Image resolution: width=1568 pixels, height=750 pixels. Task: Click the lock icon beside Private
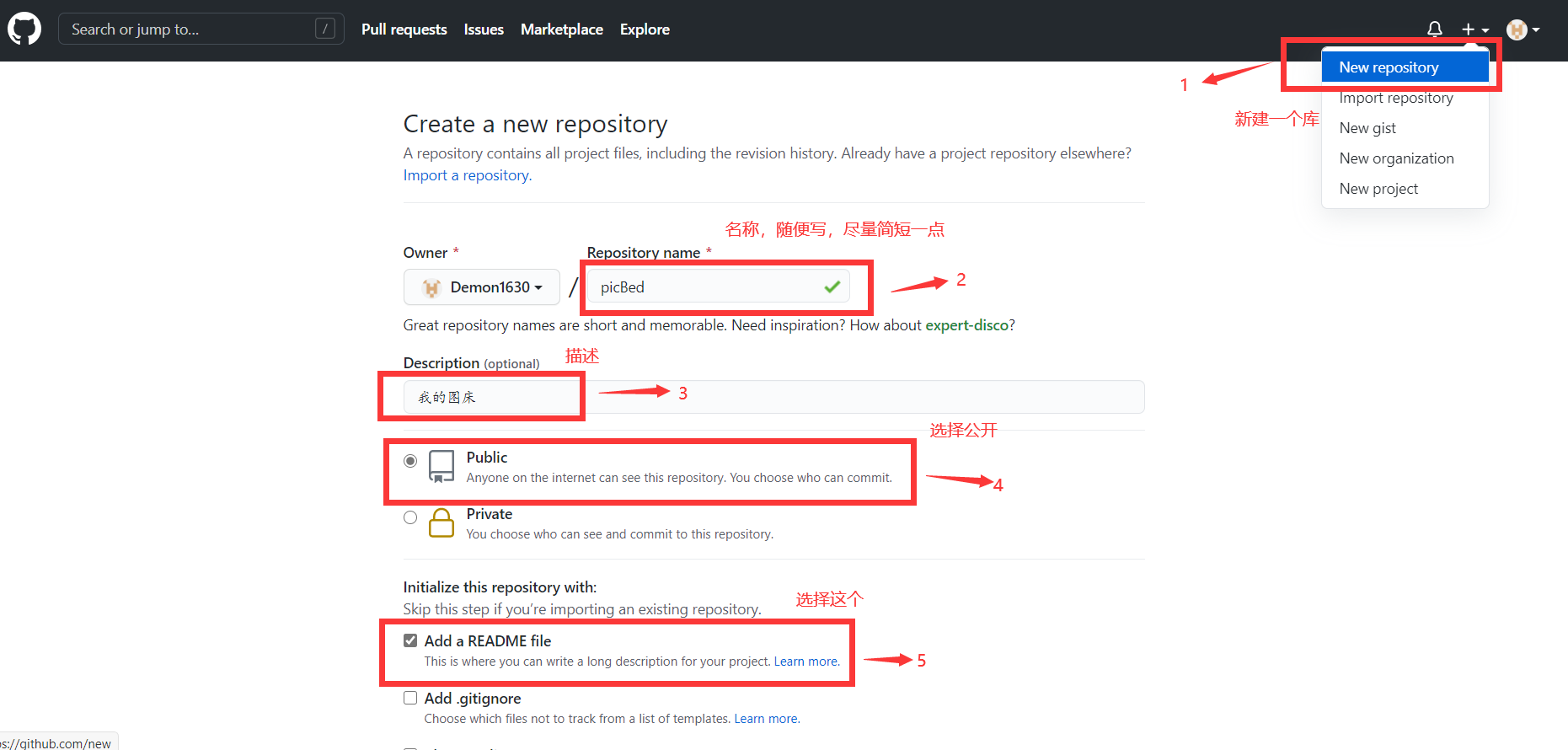442,522
